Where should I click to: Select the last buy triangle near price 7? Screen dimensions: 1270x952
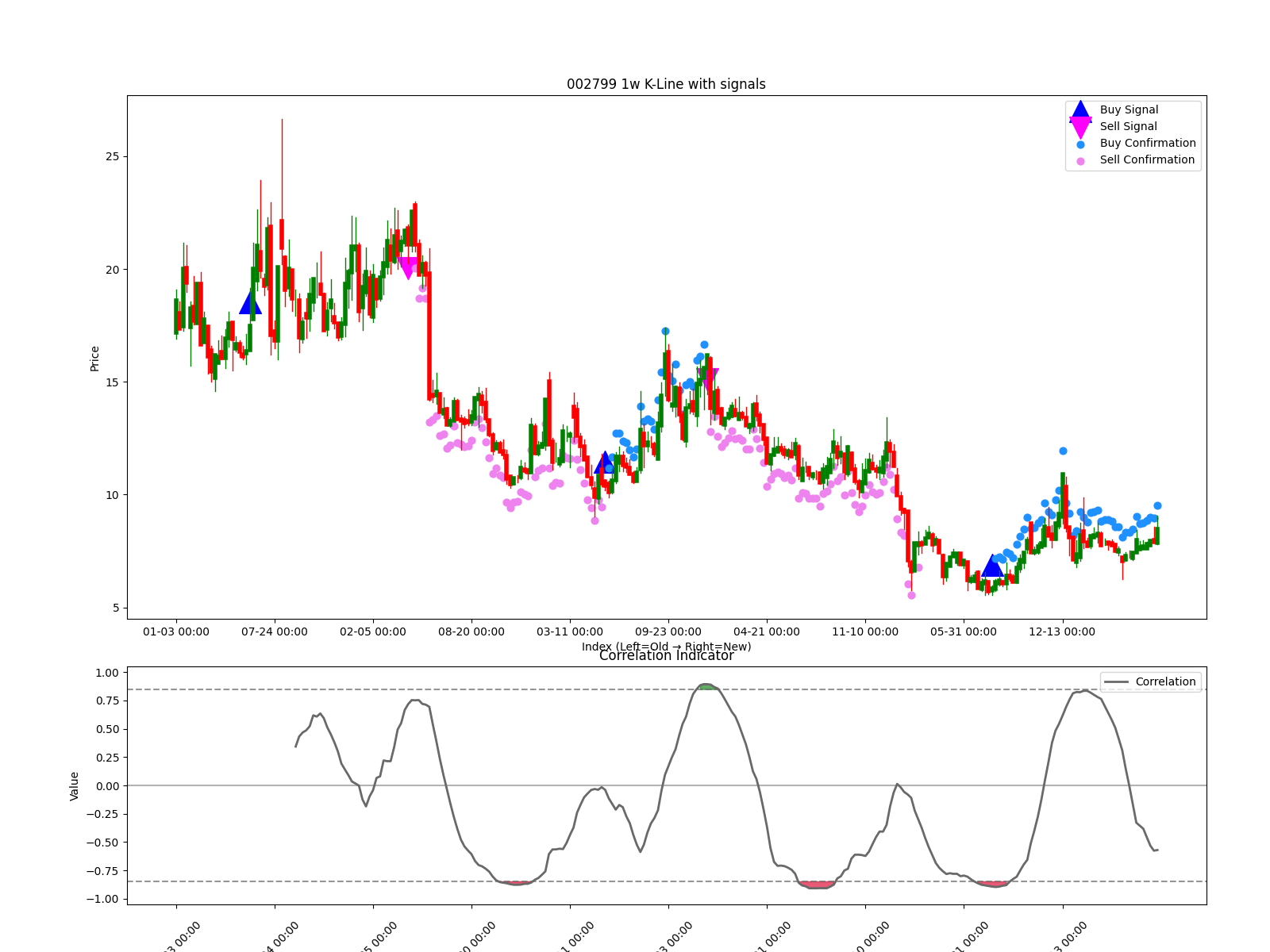click(992, 566)
